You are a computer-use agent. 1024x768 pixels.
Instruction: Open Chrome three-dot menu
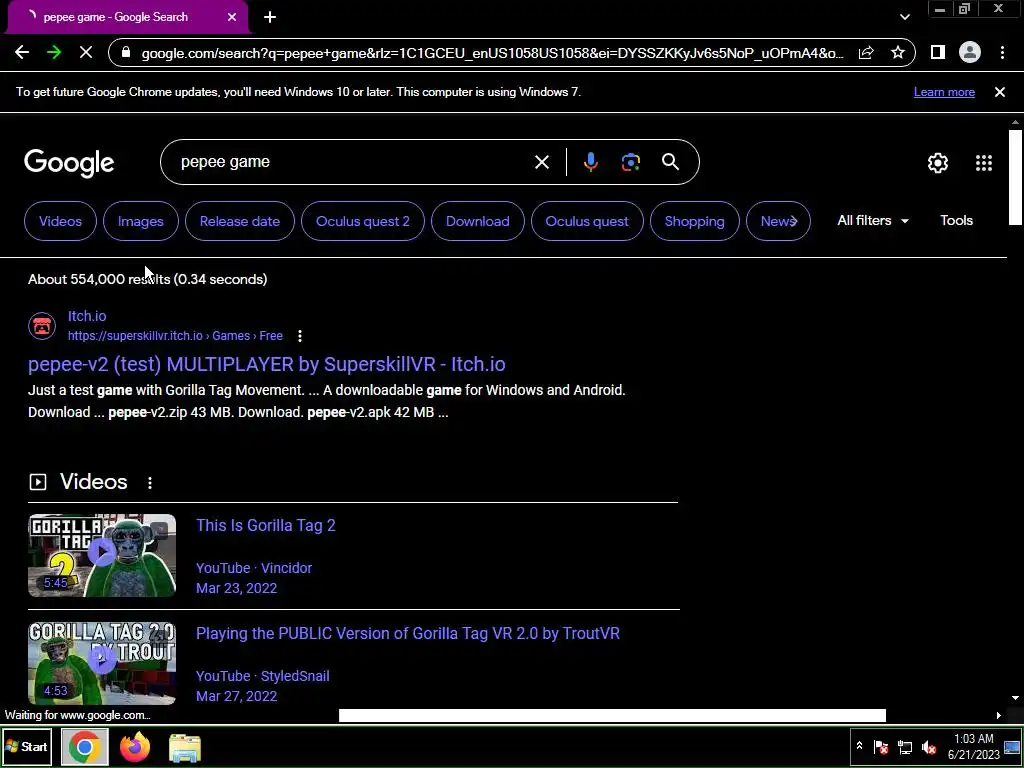coord(1002,52)
